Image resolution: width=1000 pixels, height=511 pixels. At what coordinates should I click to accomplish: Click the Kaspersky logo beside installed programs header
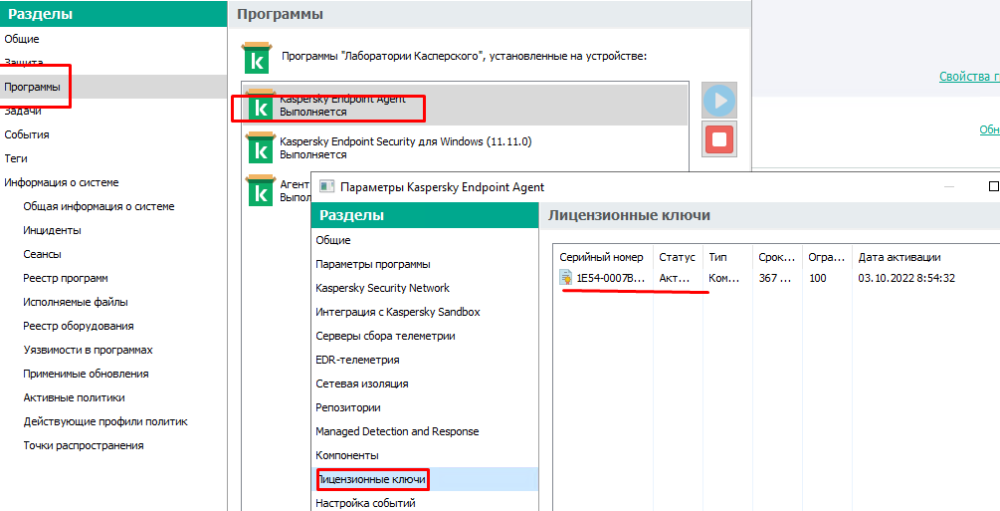[255, 57]
